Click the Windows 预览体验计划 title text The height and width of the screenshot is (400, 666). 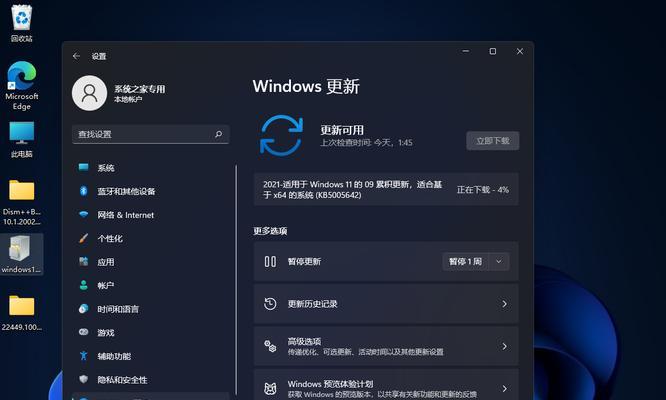[330, 384]
